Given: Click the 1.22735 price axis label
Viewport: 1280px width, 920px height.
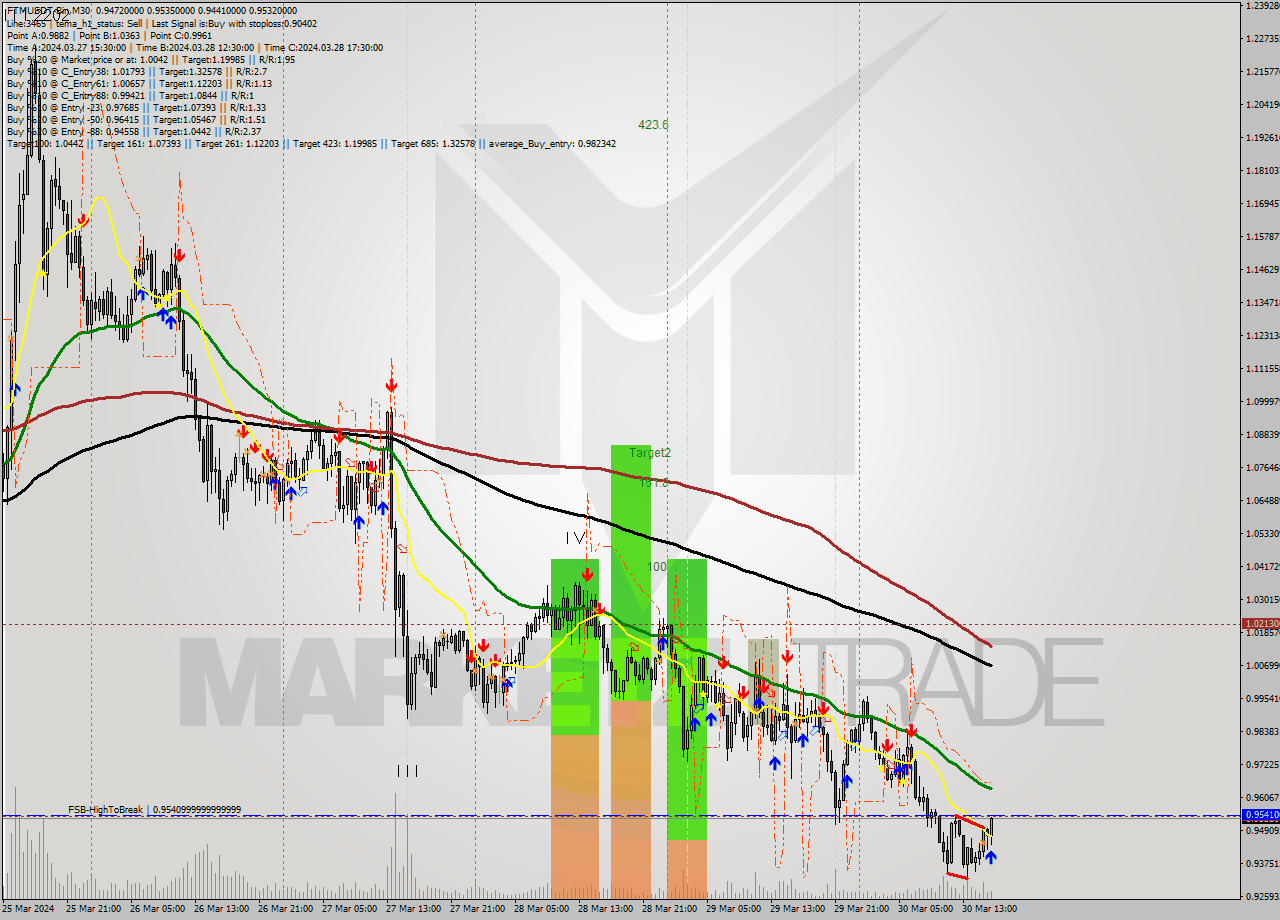Looking at the screenshot, I should [1262, 39].
